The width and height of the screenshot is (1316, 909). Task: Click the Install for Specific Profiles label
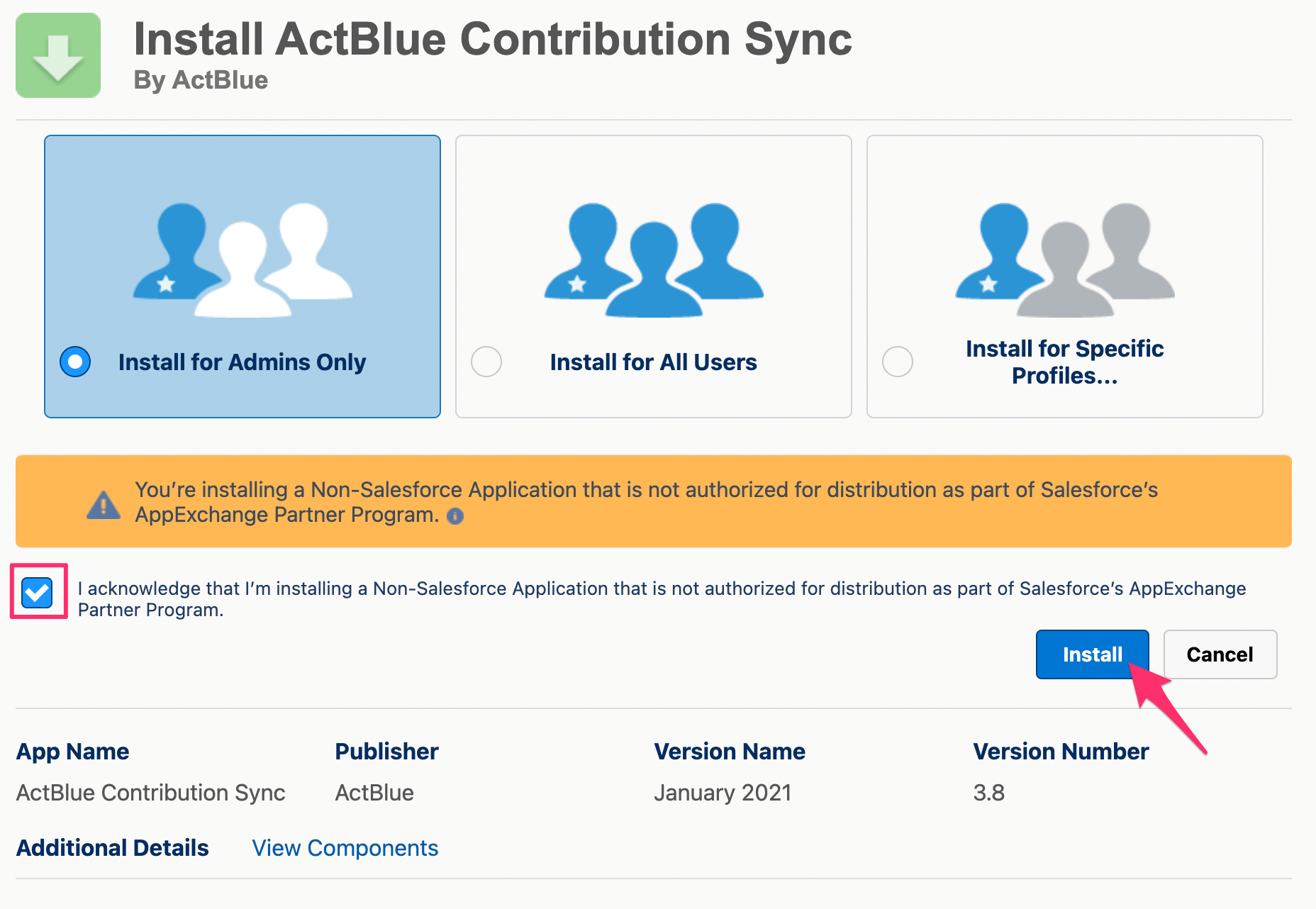point(1065,362)
